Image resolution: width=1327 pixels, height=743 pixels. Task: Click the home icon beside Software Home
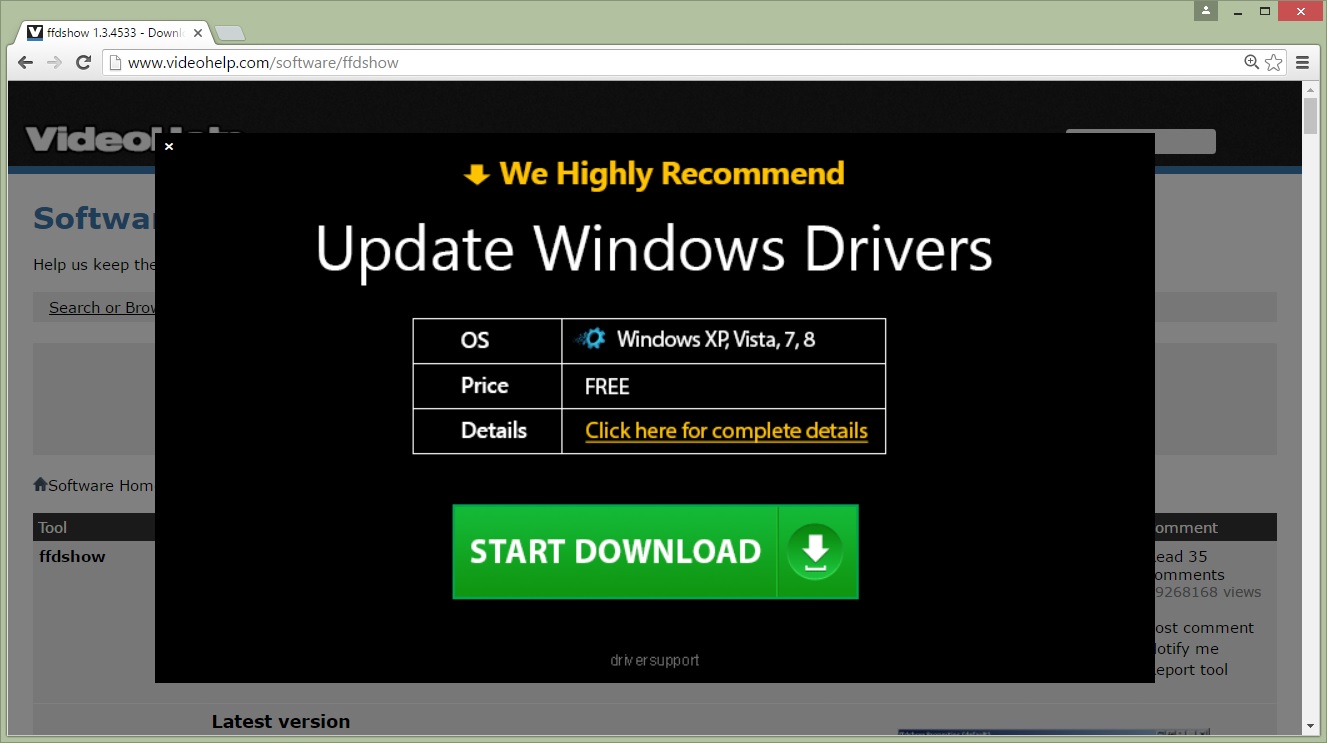click(x=40, y=485)
